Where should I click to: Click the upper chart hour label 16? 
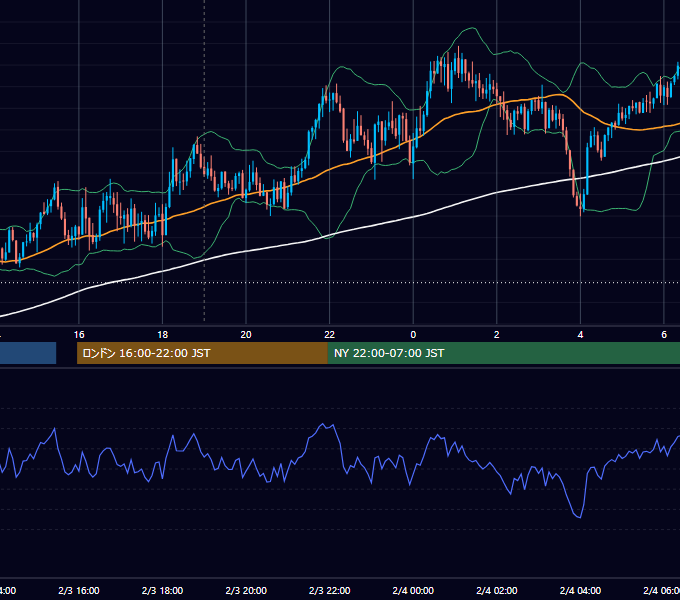pyautogui.click(x=79, y=335)
